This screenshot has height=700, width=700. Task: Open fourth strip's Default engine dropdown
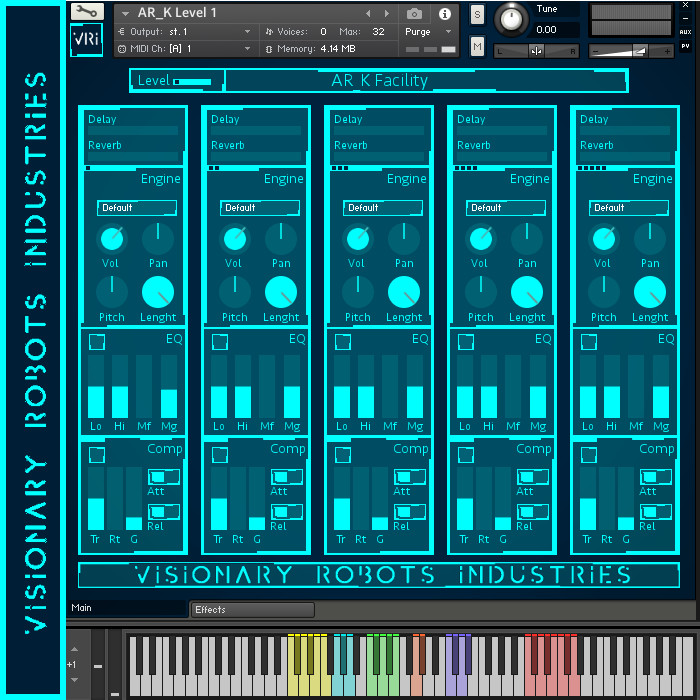506,208
